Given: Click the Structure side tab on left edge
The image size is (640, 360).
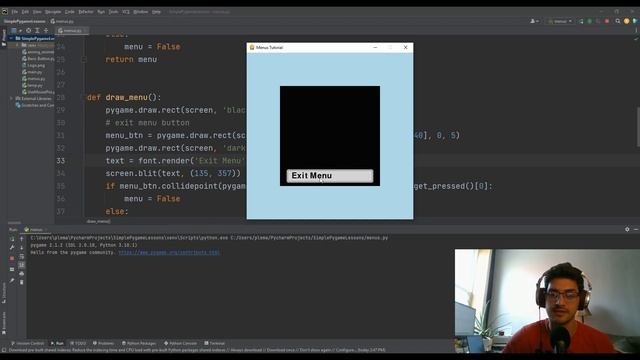Looking at the screenshot, I should 4,292.
